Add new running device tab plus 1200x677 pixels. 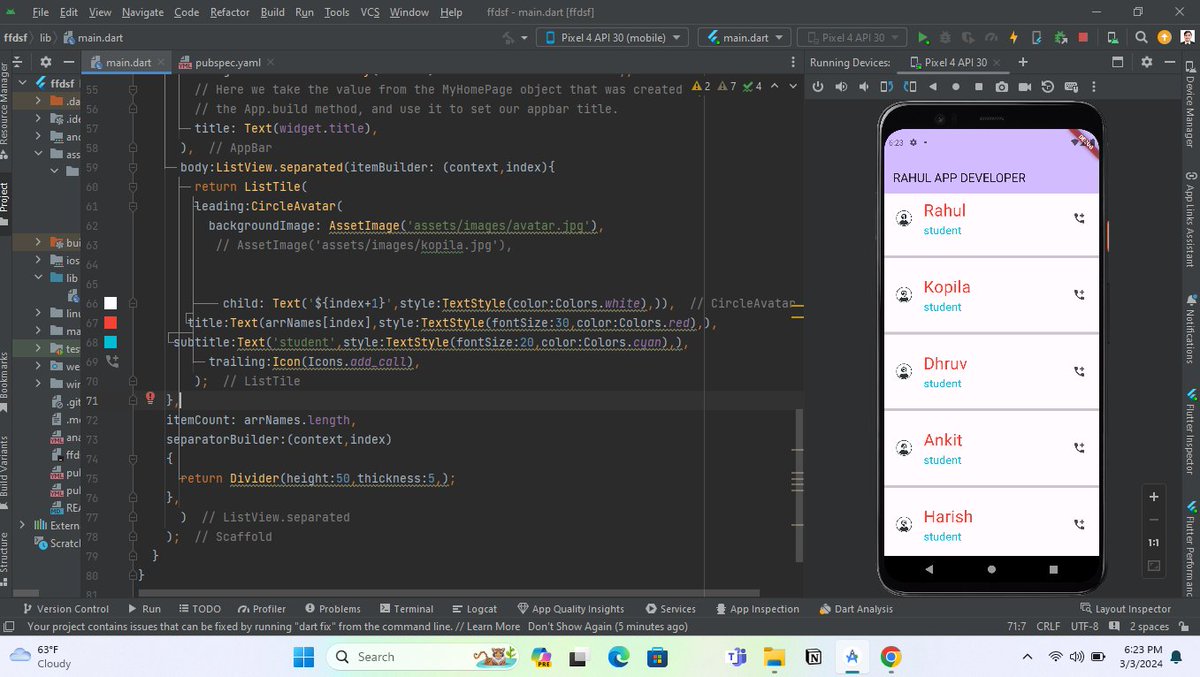(x=1023, y=62)
